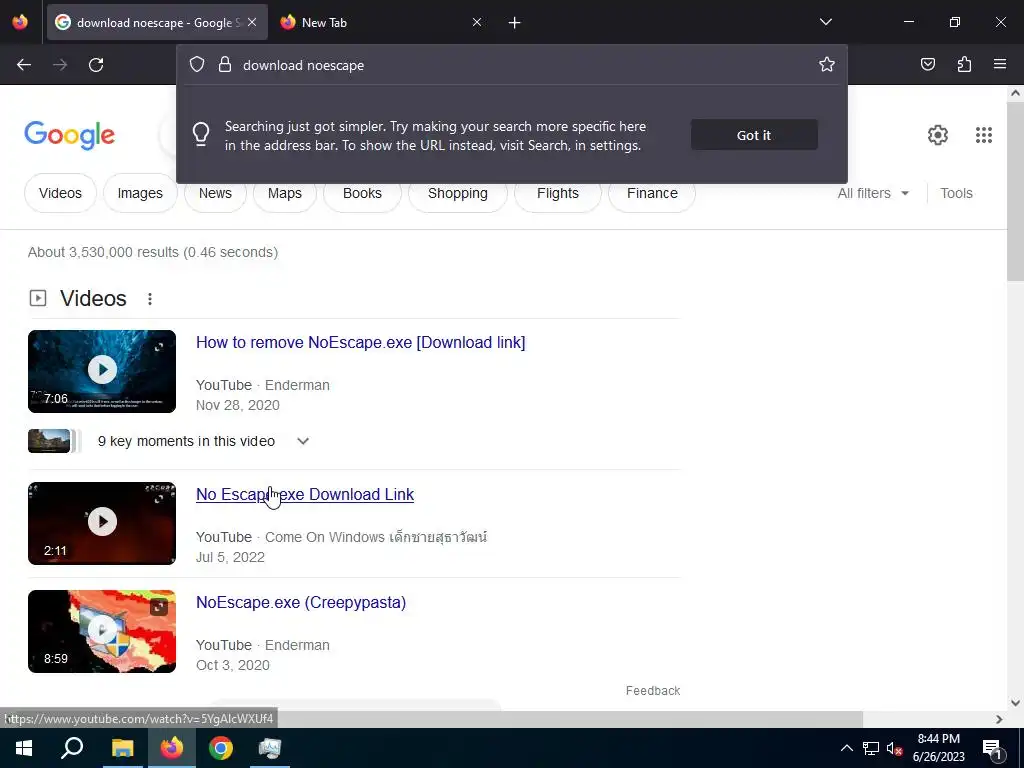Filter results by Images
The image size is (1024, 768).
[140, 193]
